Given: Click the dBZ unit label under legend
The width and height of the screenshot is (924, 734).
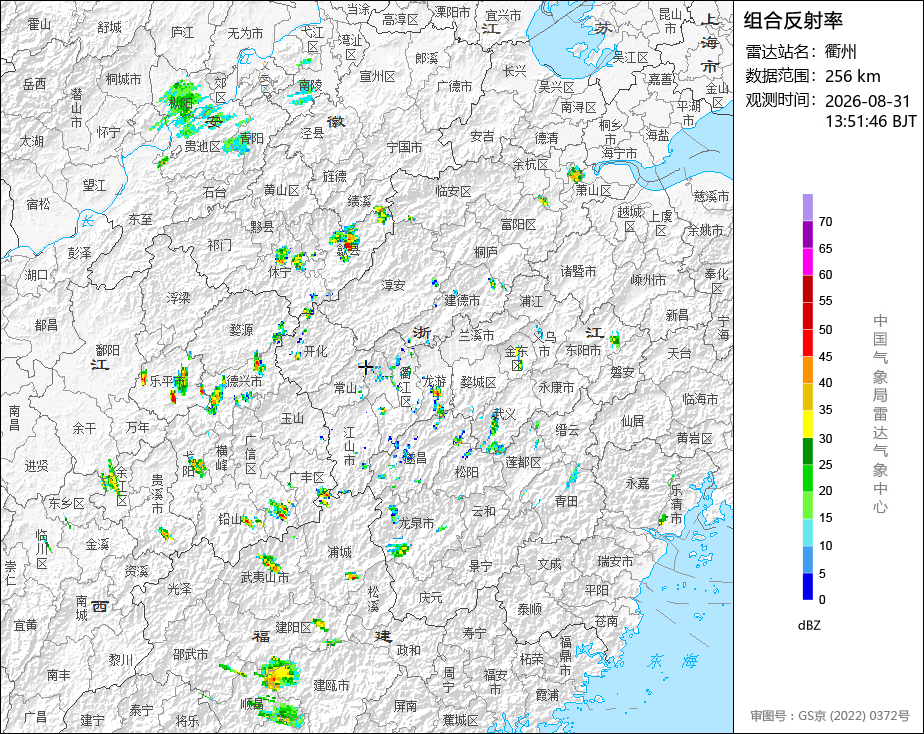Looking at the screenshot, I should coord(808,626).
